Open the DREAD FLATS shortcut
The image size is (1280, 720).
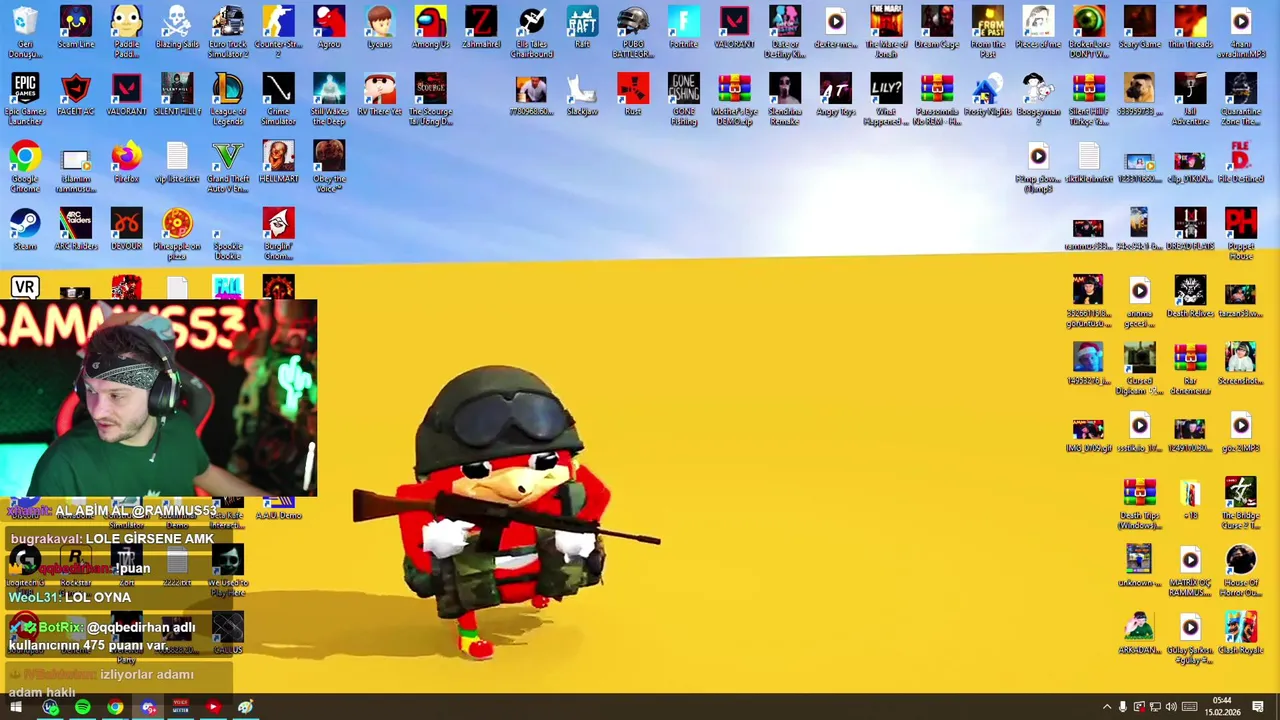pos(1190,229)
